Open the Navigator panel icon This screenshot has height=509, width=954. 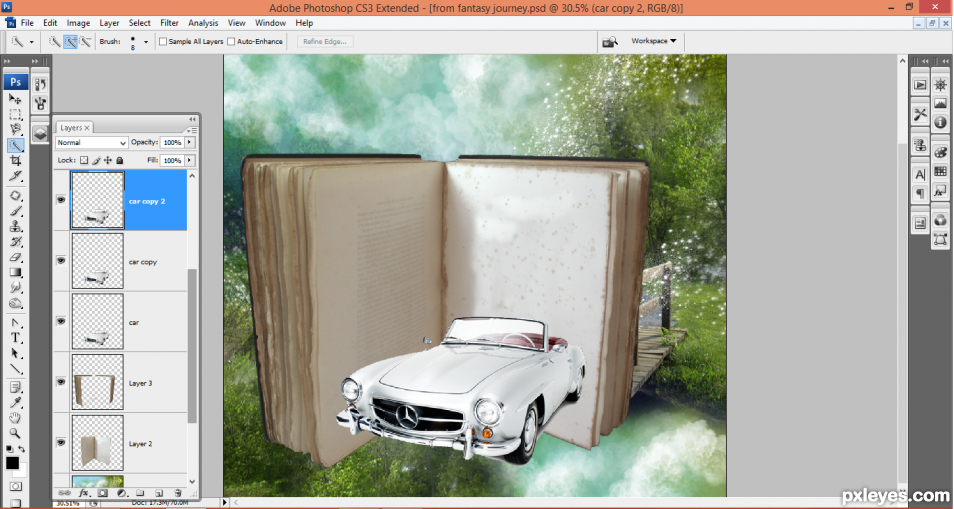[x=940, y=86]
